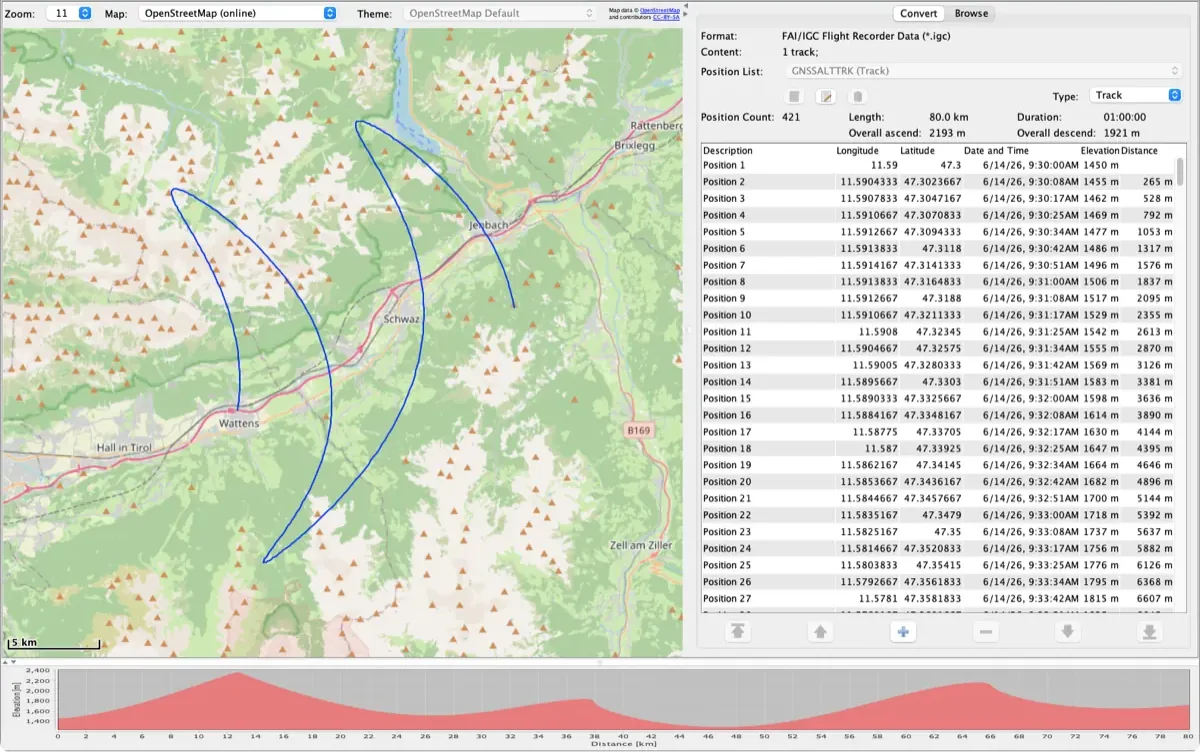Click the delete position list trash icon
The height and width of the screenshot is (752, 1200).
[857, 97]
